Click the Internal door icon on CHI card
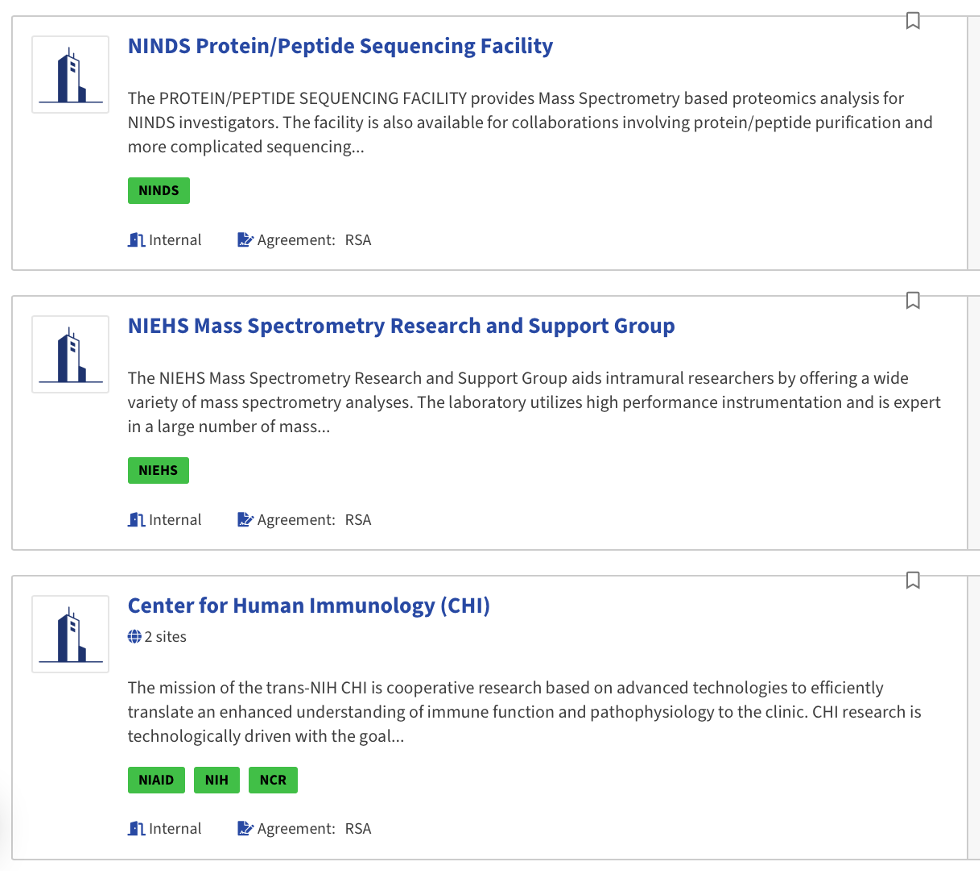Screen dimensions: 980x872 click(137, 829)
